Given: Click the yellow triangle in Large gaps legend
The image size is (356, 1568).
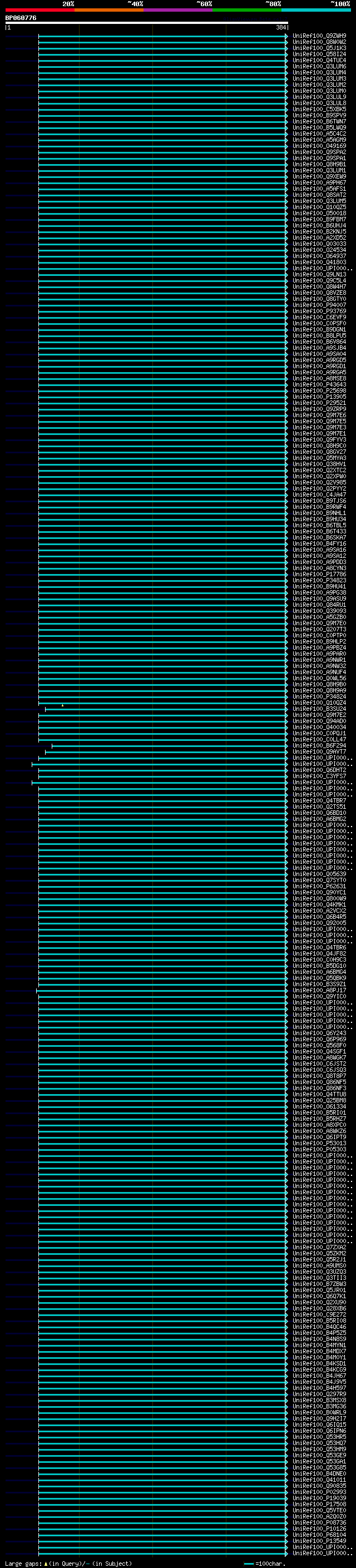Looking at the screenshot, I should (x=46, y=1564).
